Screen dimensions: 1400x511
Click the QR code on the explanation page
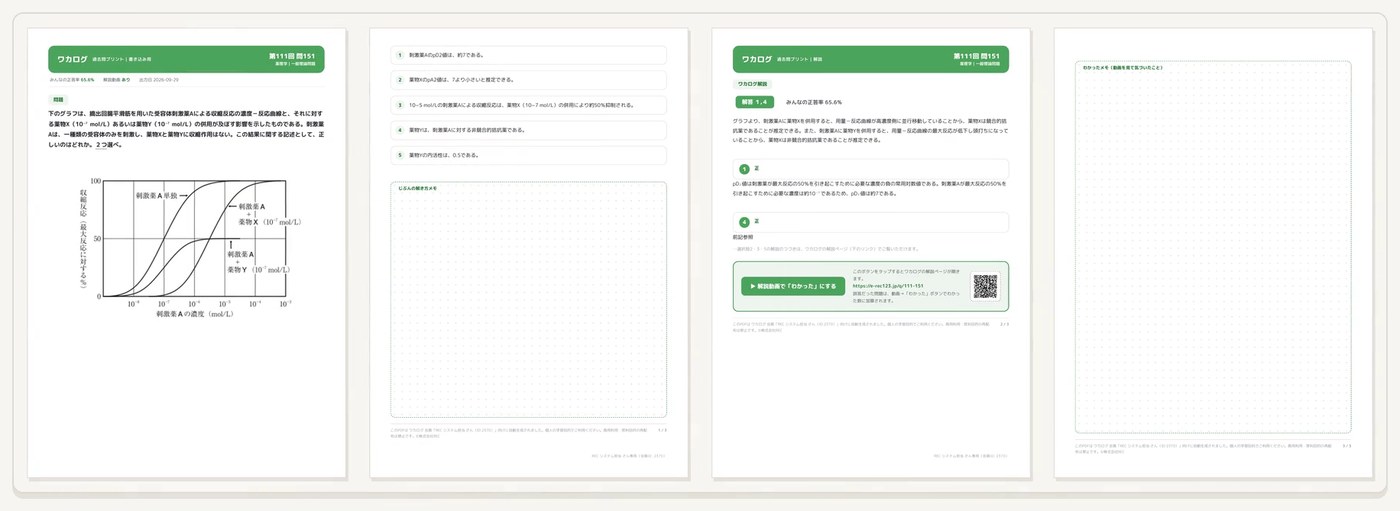click(x=985, y=286)
